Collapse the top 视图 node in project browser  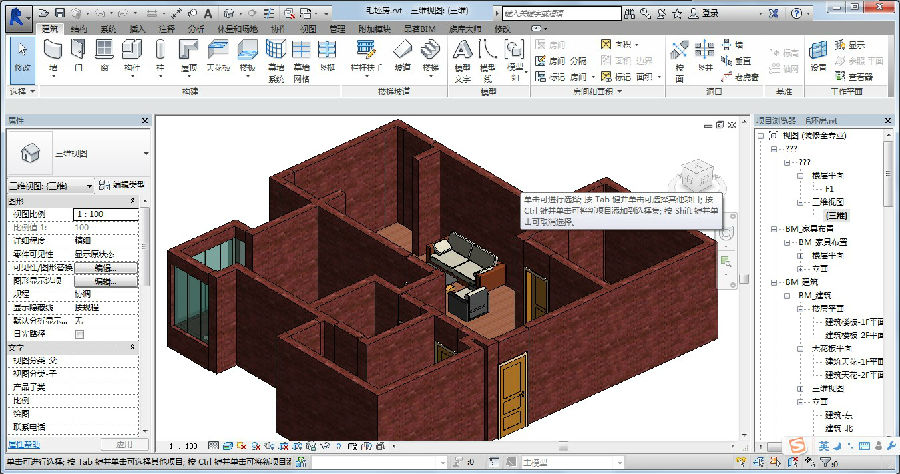coord(761,134)
